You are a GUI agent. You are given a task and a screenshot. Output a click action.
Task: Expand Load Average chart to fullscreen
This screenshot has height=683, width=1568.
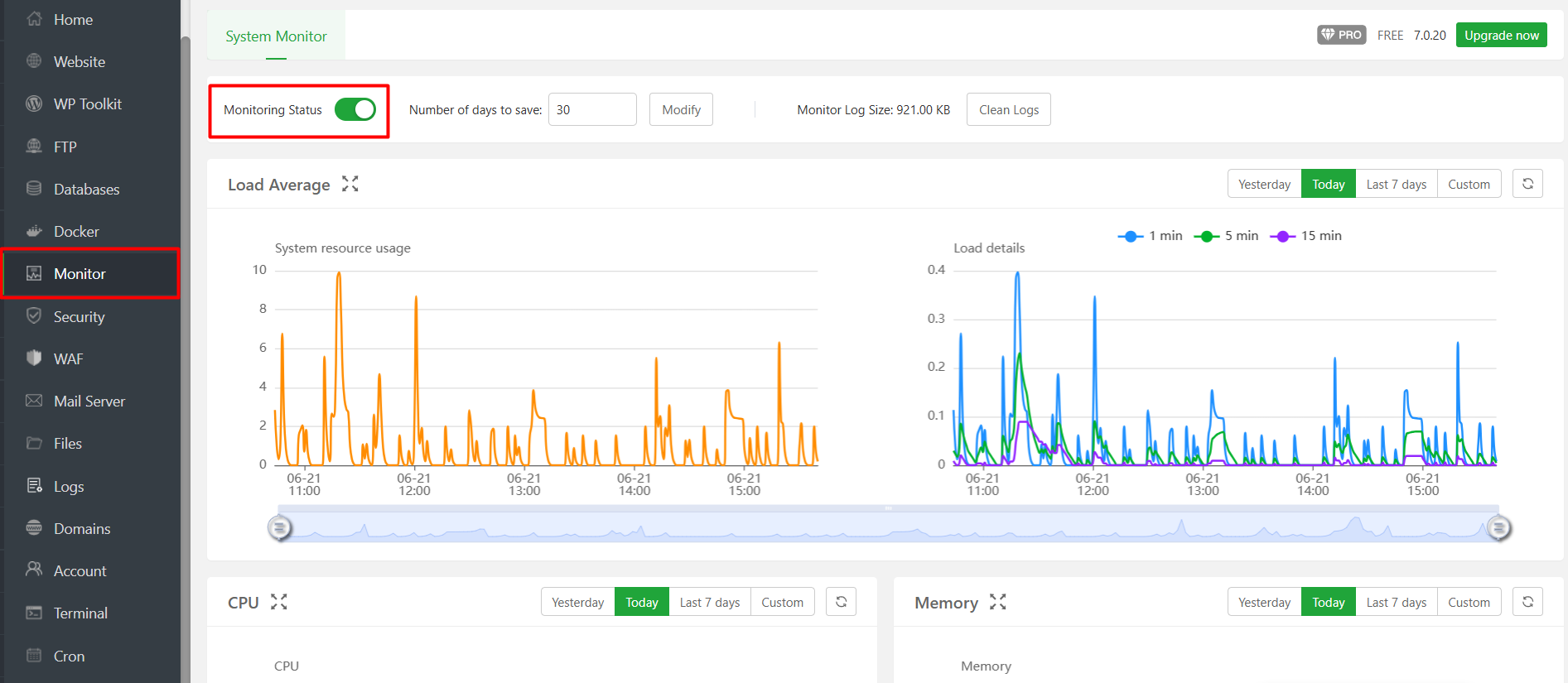350,184
